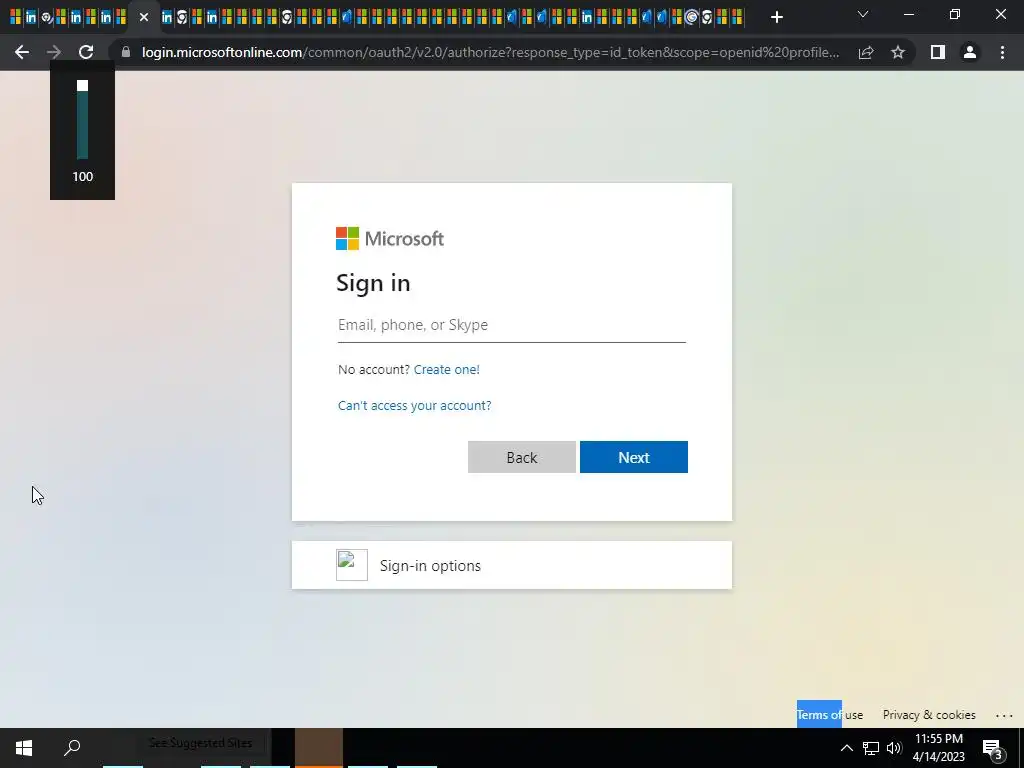Click the Create one! link
This screenshot has width=1024, height=768.
[447, 370]
